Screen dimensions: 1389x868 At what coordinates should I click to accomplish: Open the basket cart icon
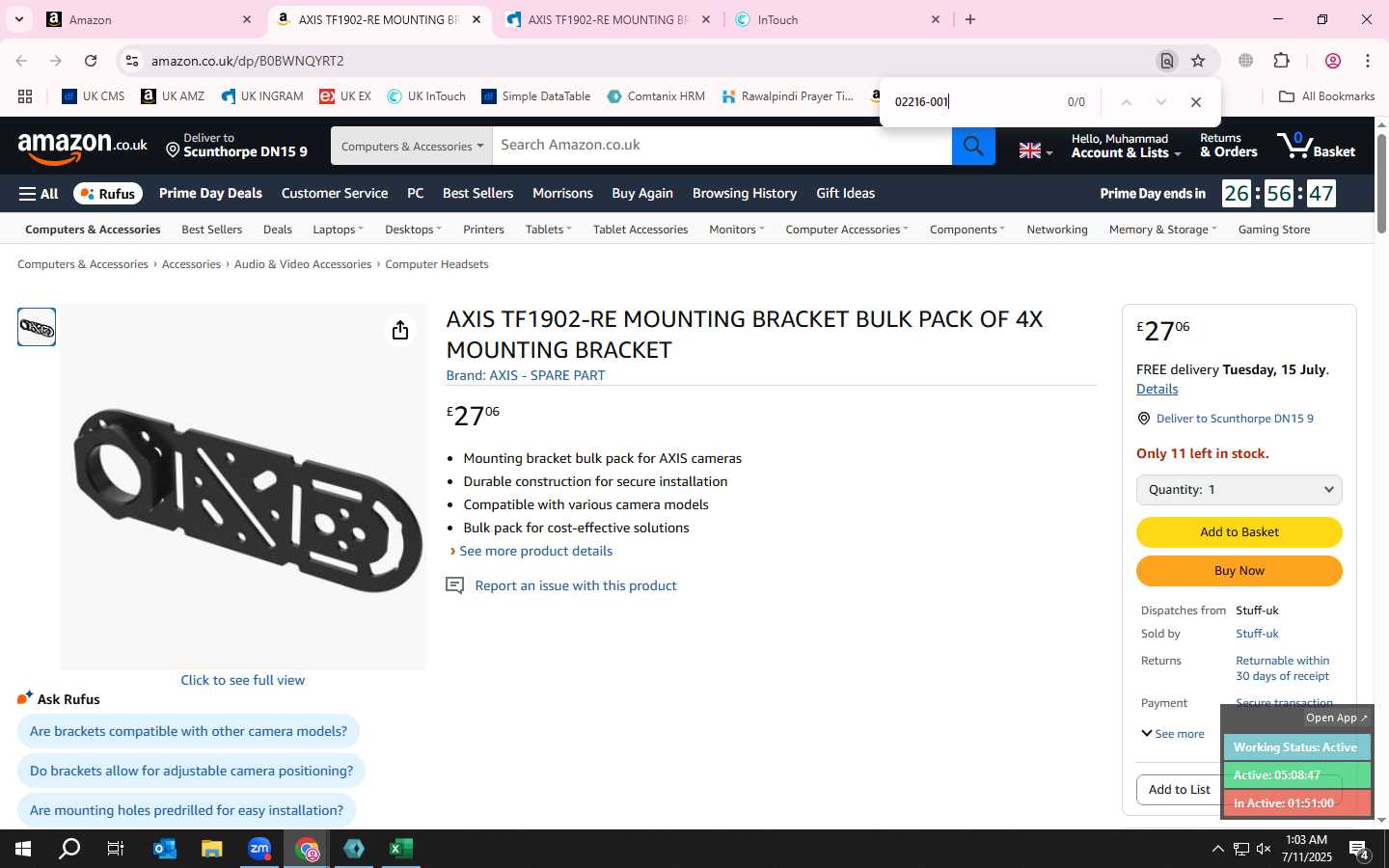1316,146
